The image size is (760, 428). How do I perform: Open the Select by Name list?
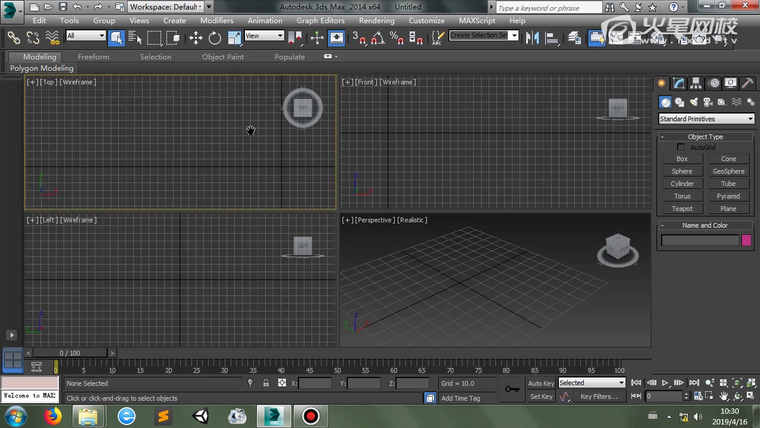pyautogui.click(x=135, y=37)
